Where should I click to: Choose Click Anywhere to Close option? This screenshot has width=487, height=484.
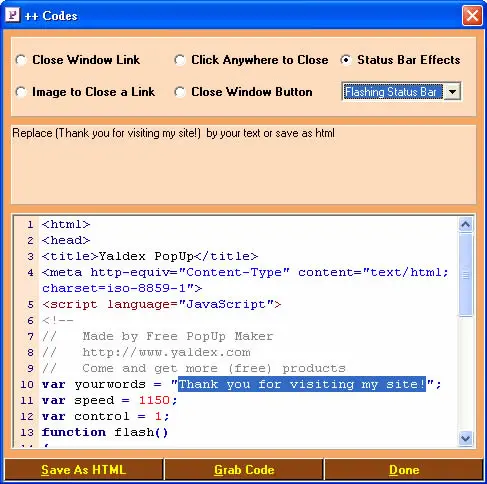(180, 60)
